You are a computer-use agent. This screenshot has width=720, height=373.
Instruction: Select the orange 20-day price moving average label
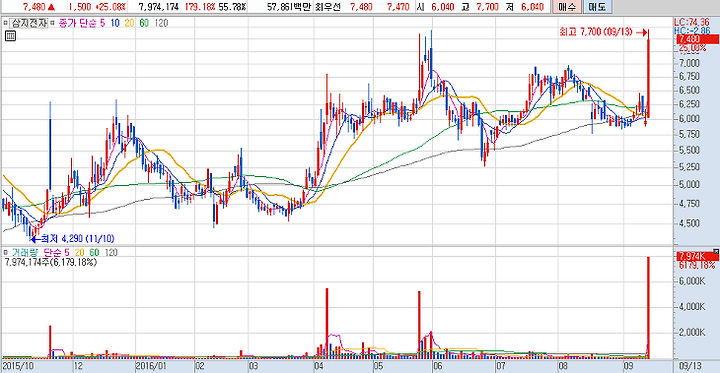point(129,23)
